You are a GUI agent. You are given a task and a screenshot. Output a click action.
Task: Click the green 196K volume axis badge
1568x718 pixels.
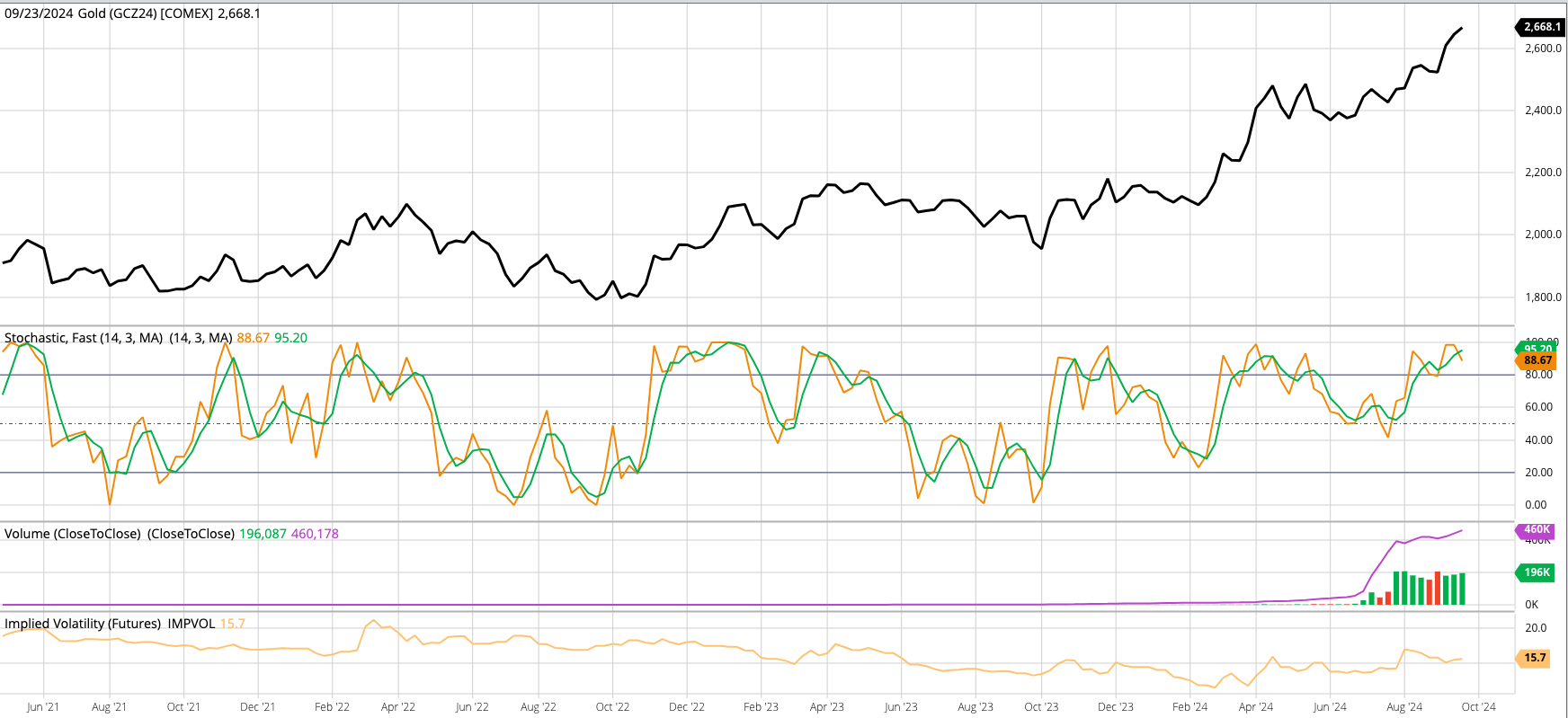pyautogui.click(x=1537, y=572)
